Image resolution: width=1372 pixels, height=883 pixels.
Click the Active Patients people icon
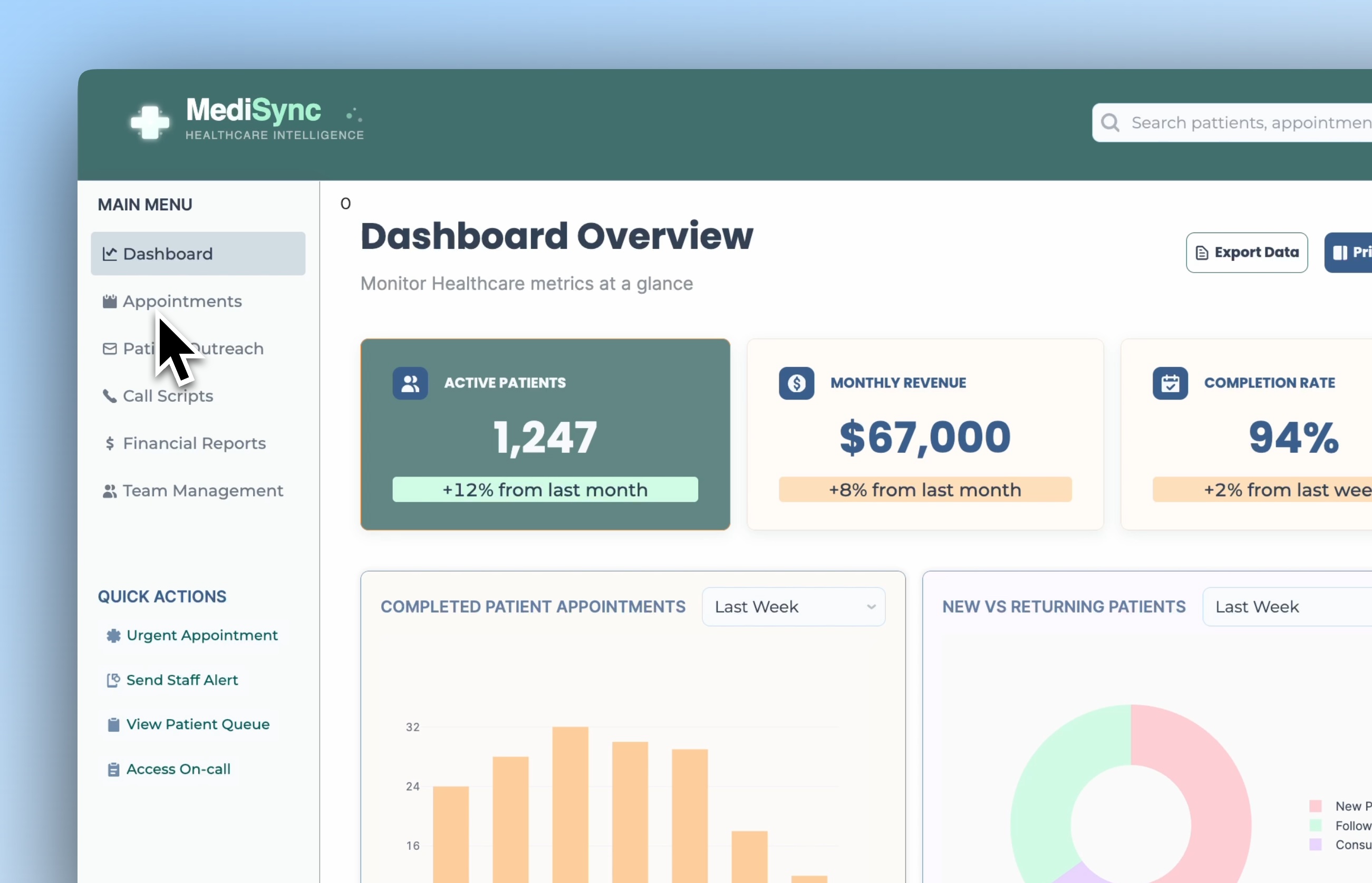pos(411,382)
